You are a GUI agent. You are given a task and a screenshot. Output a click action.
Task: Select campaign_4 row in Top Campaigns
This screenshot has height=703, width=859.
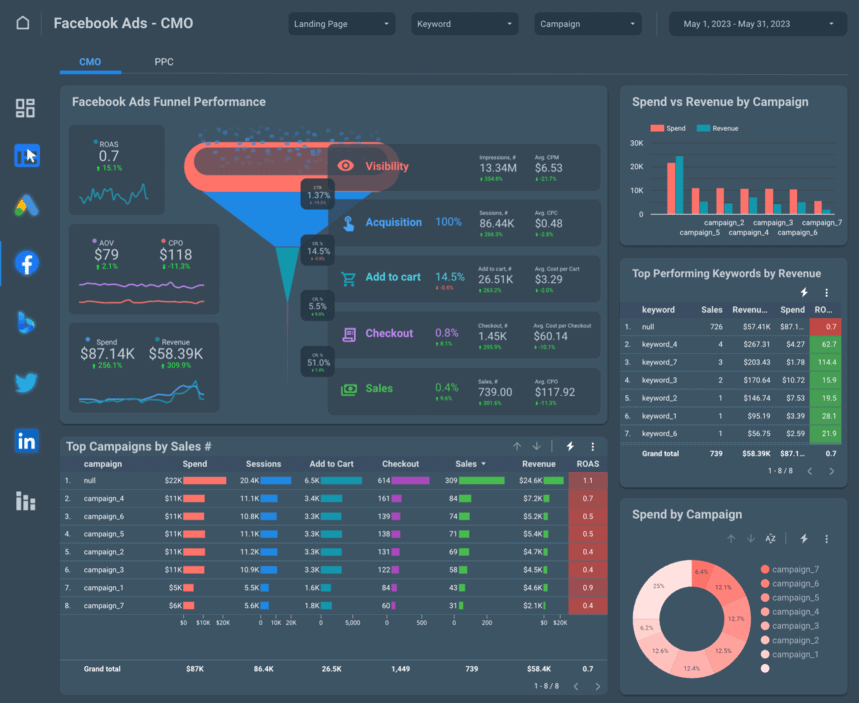pyautogui.click(x=334, y=499)
